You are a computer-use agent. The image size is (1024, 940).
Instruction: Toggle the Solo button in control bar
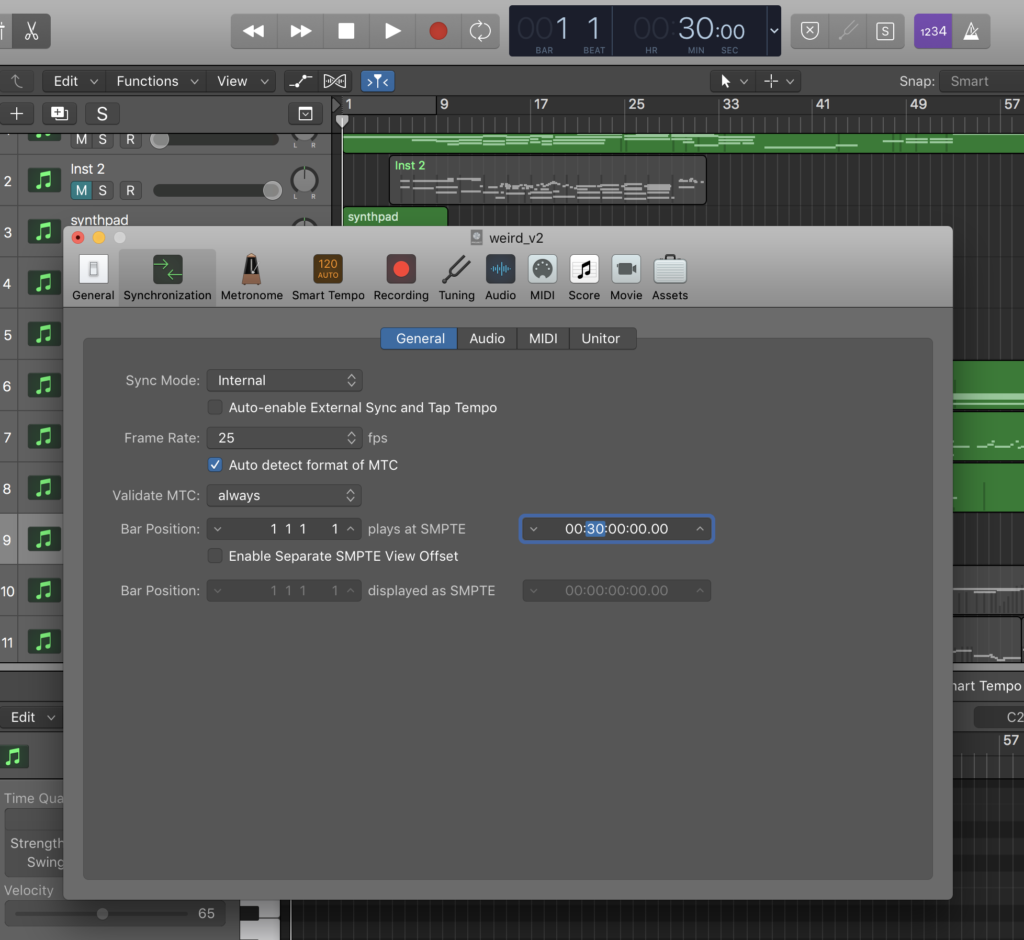[x=885, y=31]
